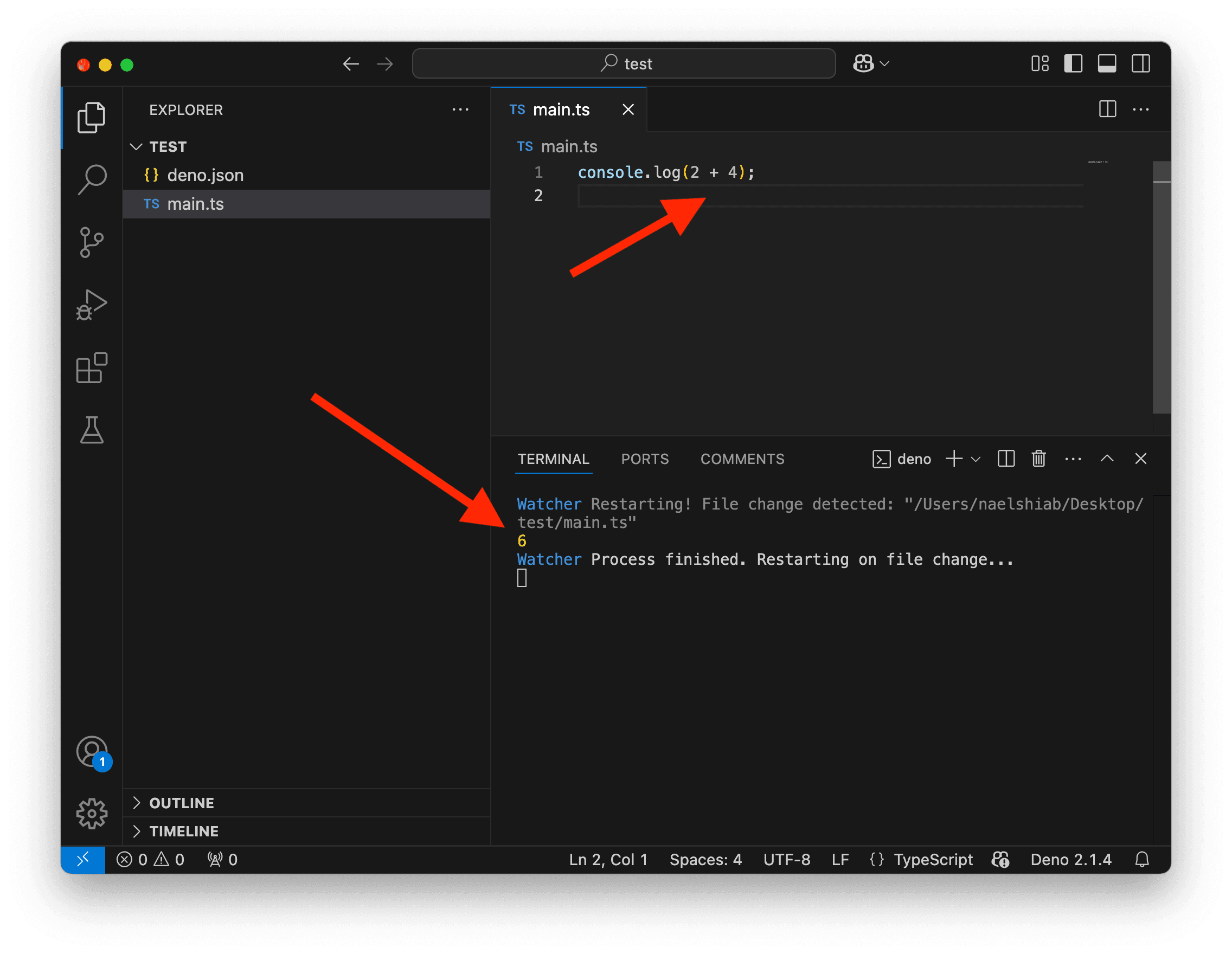The image size is (1232, 954).
Task: Open editor More Actions ellipsis
Action: click(1140, 109)
